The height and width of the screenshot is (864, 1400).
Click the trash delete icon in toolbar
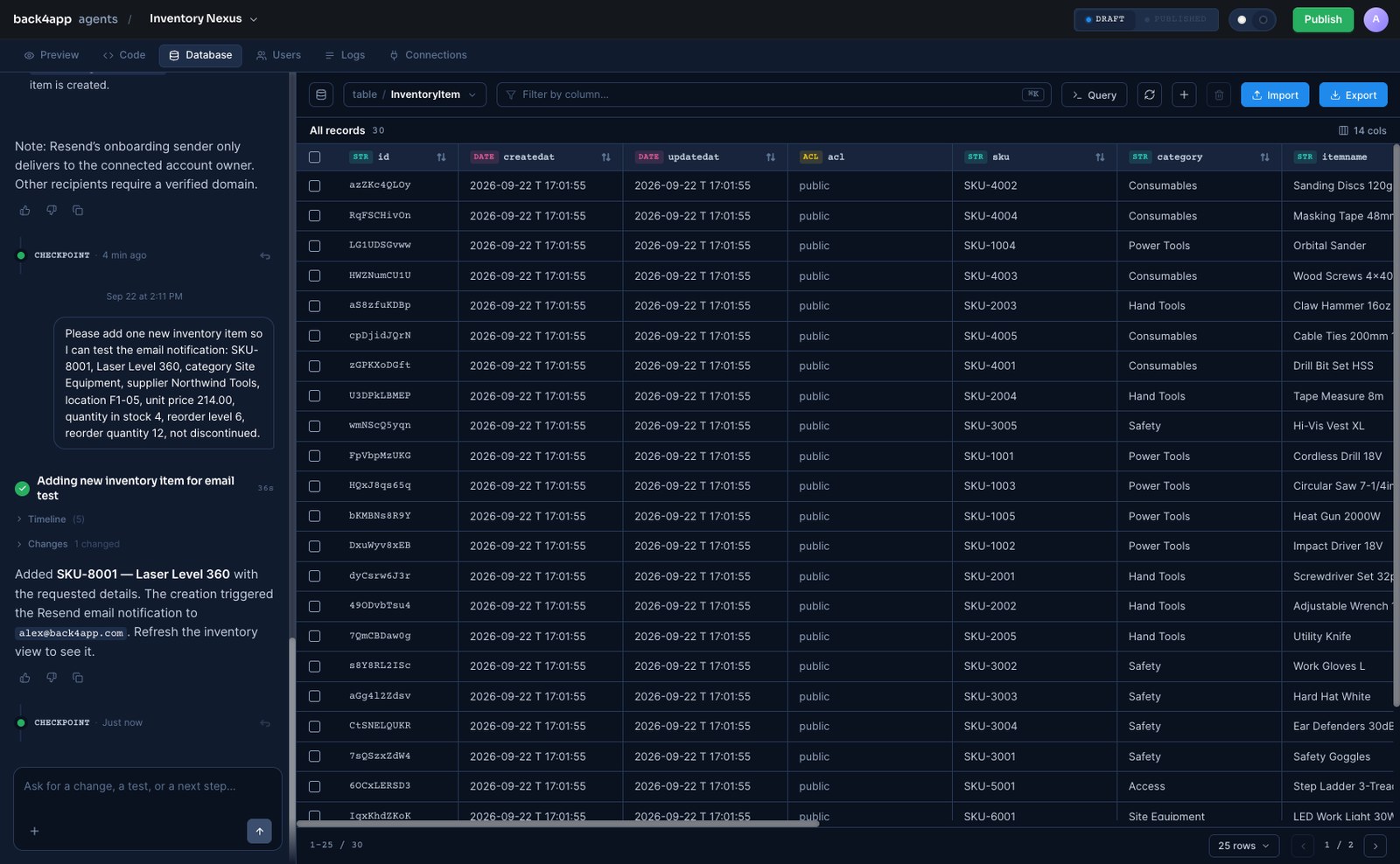coord(1219,94)
